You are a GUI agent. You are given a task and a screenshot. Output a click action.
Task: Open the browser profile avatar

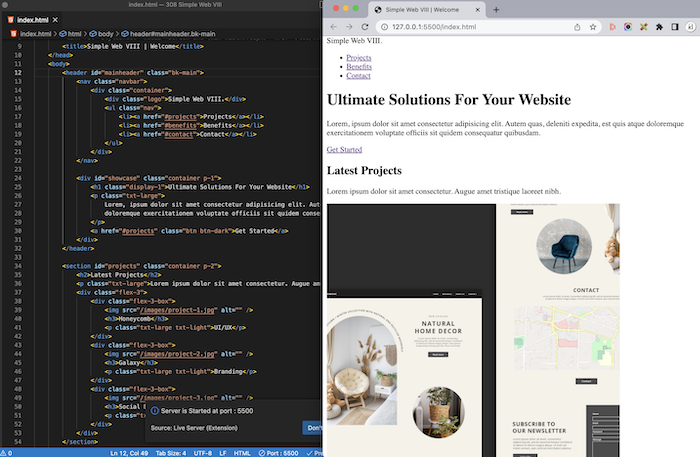pos(691,27)
